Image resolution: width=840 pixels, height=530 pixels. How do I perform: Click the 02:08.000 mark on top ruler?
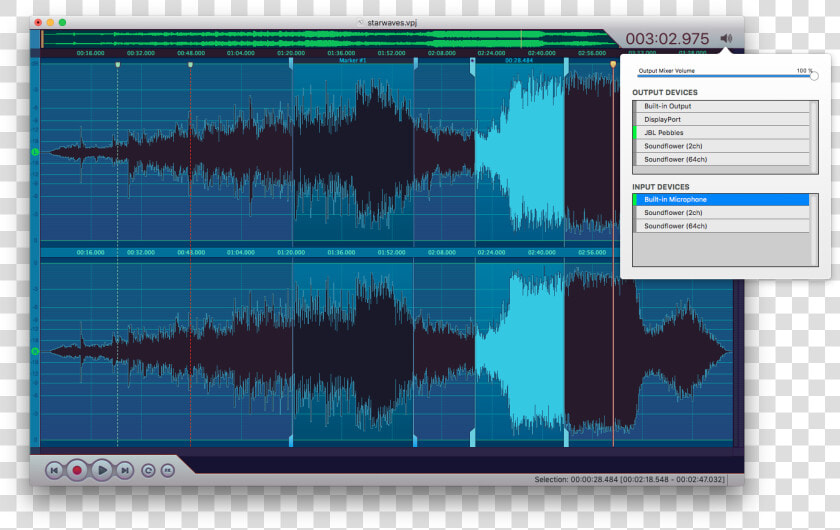point(442,53)
